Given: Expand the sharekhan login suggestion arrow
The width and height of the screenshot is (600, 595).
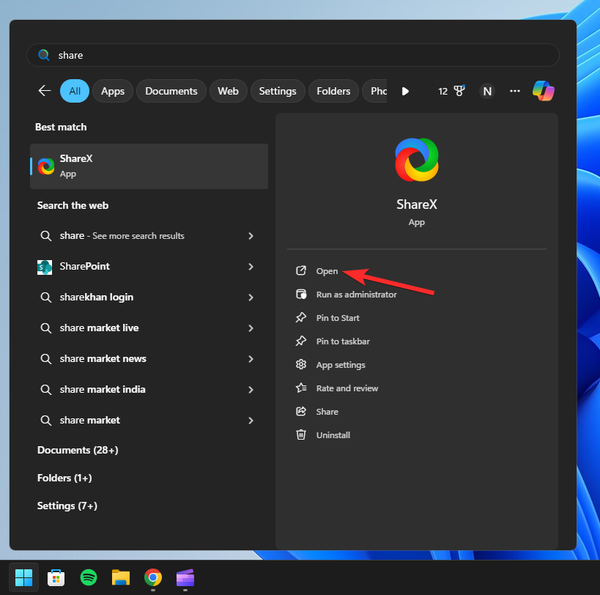Looking at the screenshot, I should [x=251, y=297].
